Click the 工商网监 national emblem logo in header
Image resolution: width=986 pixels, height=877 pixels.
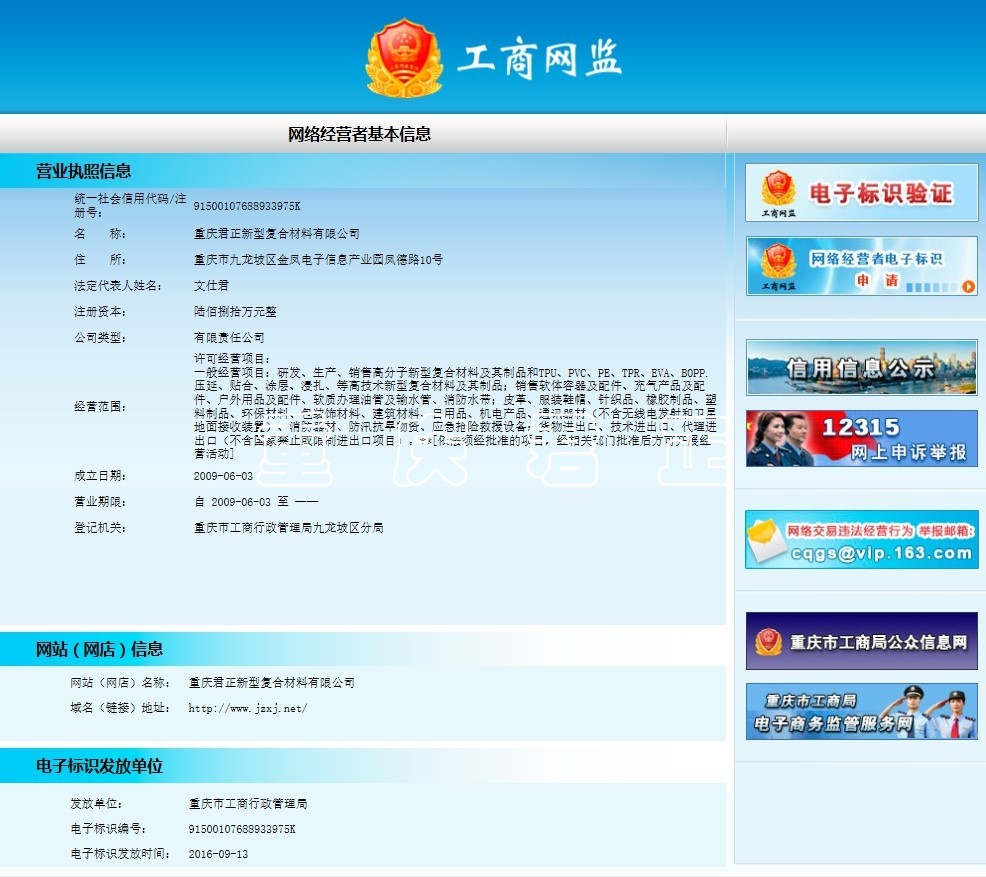pyautogui.click(x=404, y=58)
